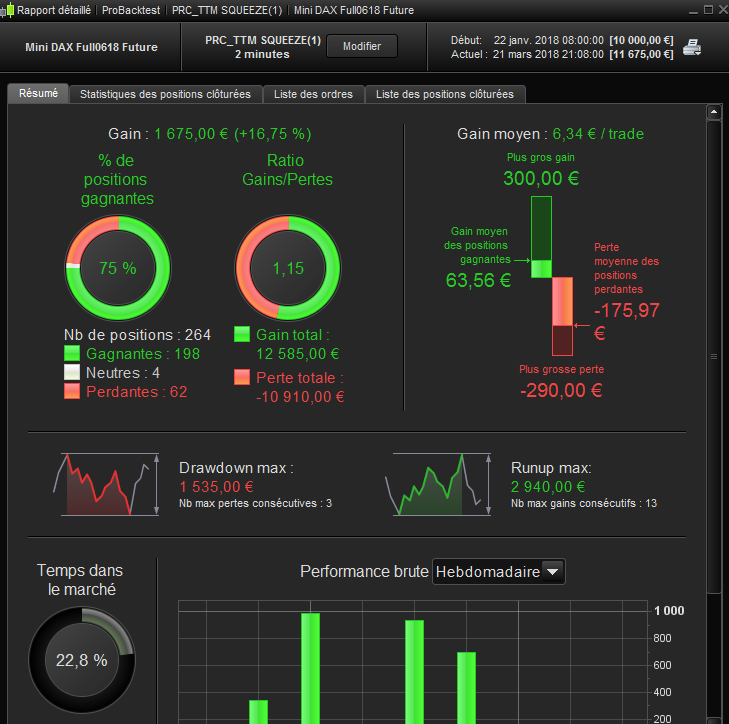Click the printer icon to print report
The height and width of the screenshot is (724, 729).
(x=692, y=47)
